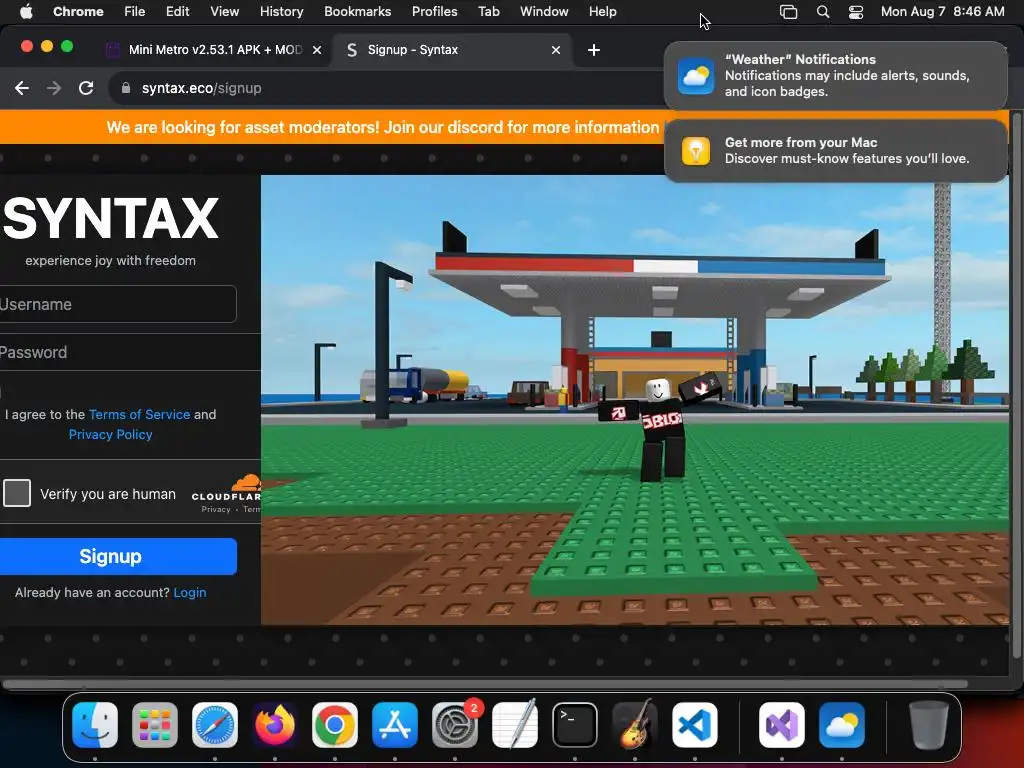This screenshot has height=768, width=1024.
Task: Open Terminal from the dock
Action: tap(575, 725)
